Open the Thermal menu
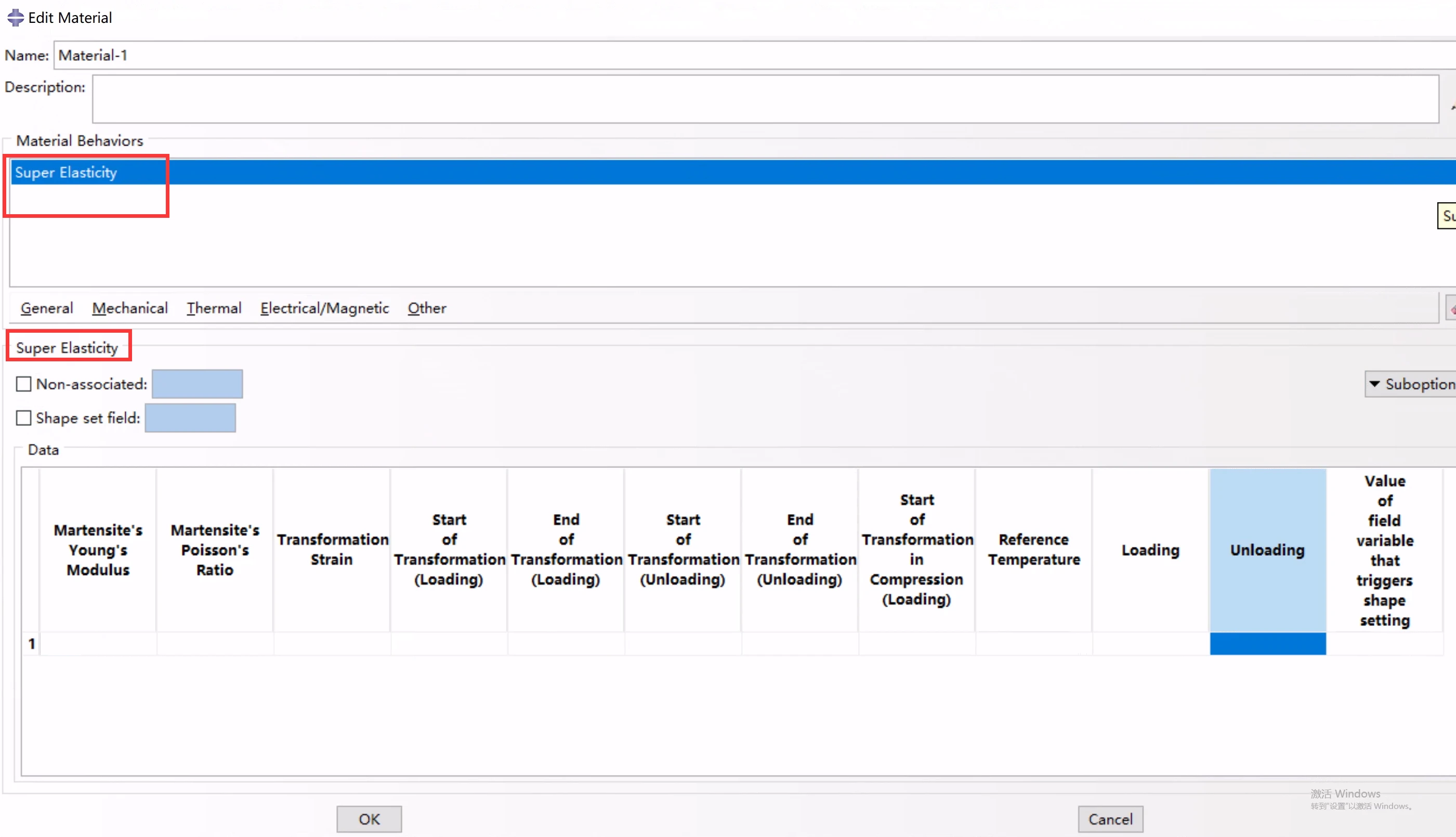 pos(214,308)
